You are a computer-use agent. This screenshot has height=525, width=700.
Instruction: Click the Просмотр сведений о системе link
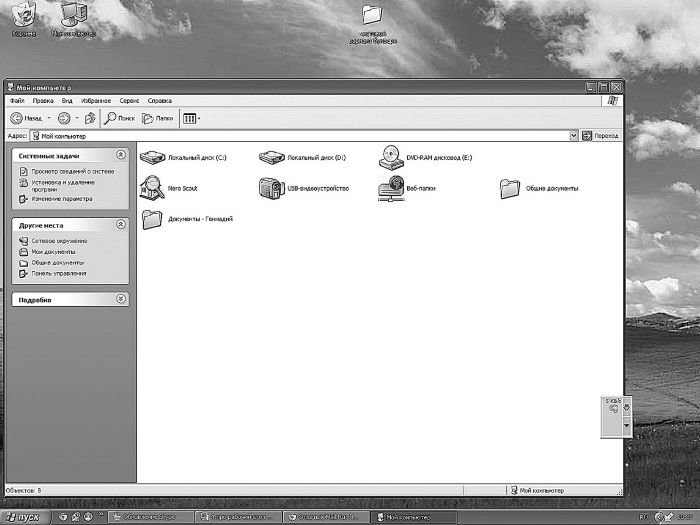(71, 171)
